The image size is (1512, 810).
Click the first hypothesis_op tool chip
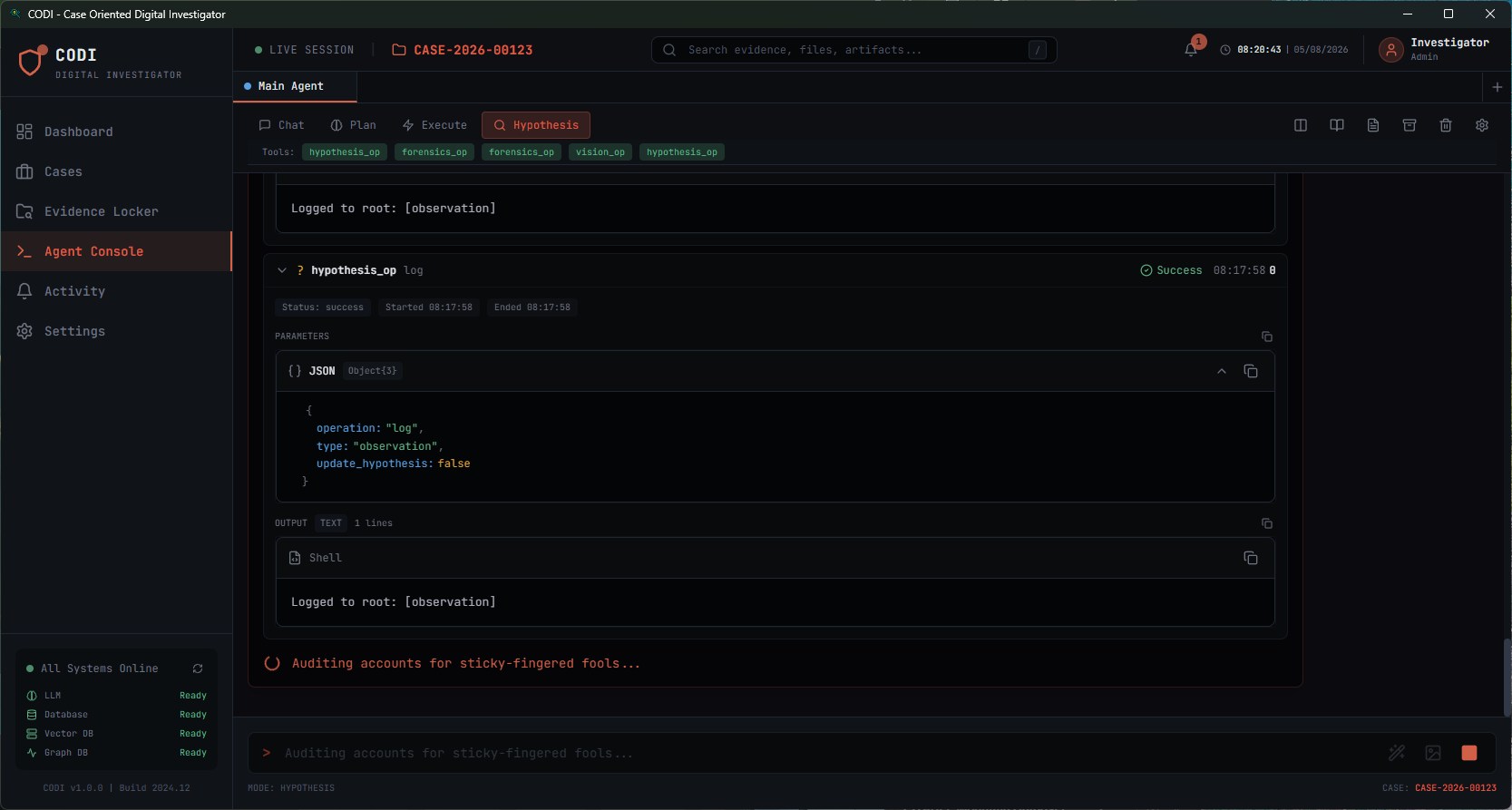[345, 152]
